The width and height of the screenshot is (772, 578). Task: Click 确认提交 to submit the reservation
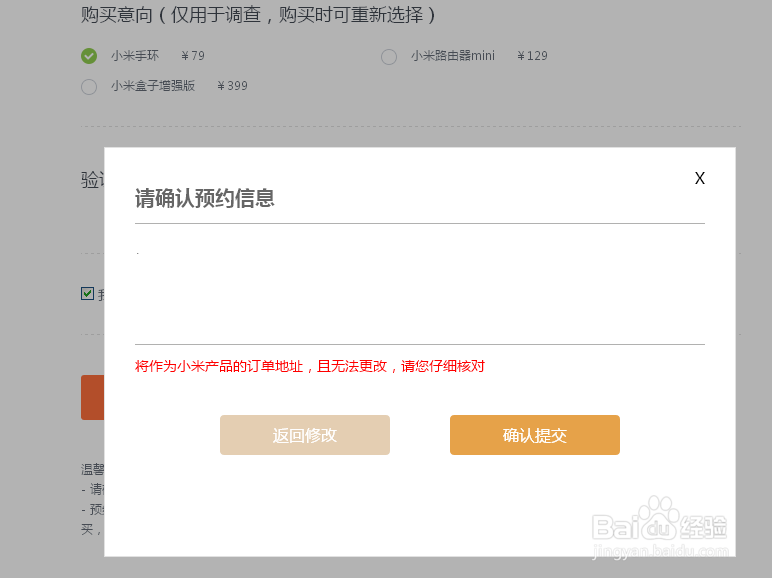535,435
